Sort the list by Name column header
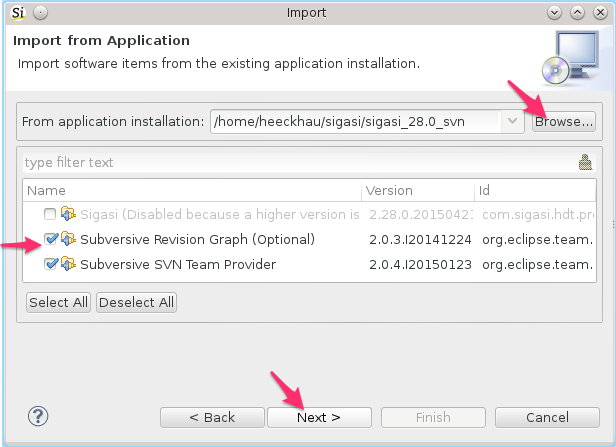616x447 pixels. 192,191
